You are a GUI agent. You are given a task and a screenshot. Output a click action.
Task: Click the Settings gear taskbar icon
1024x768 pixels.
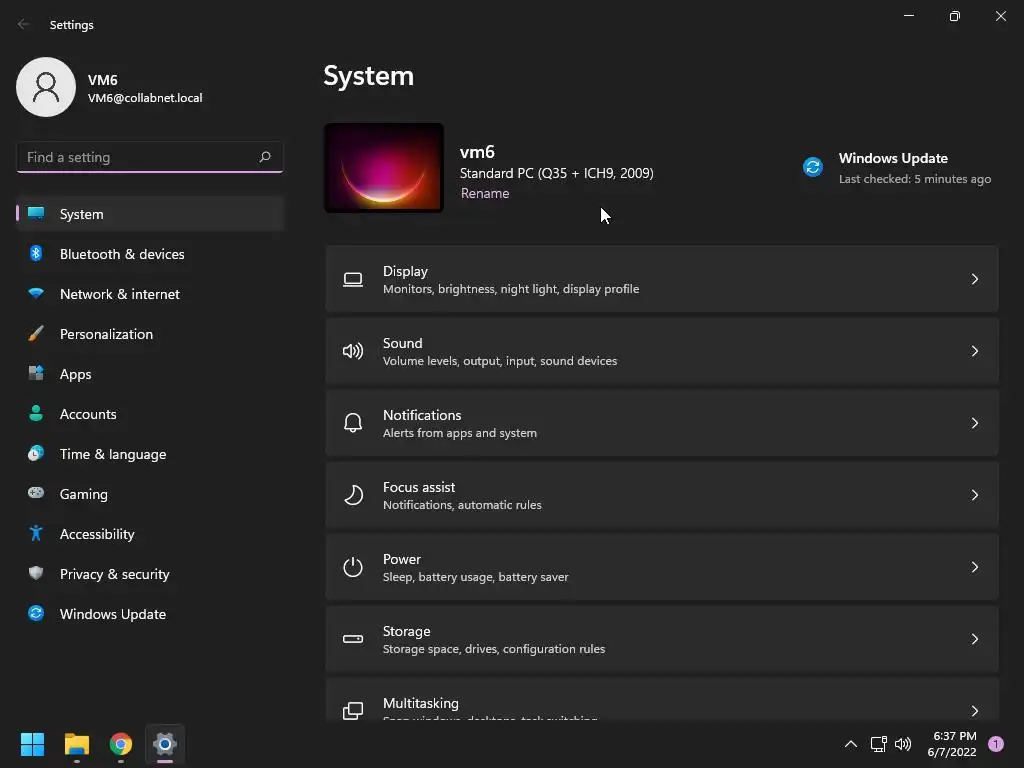click(165, 744)
